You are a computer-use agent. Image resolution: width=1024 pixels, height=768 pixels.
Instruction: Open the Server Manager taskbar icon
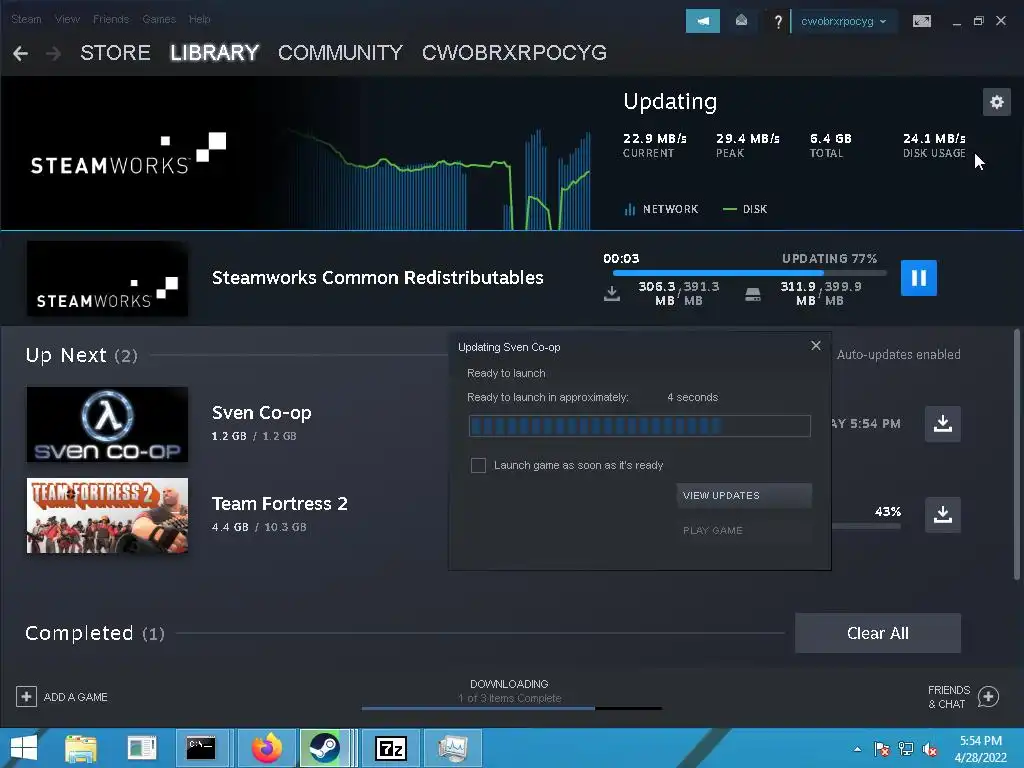[x=141, y=748]
